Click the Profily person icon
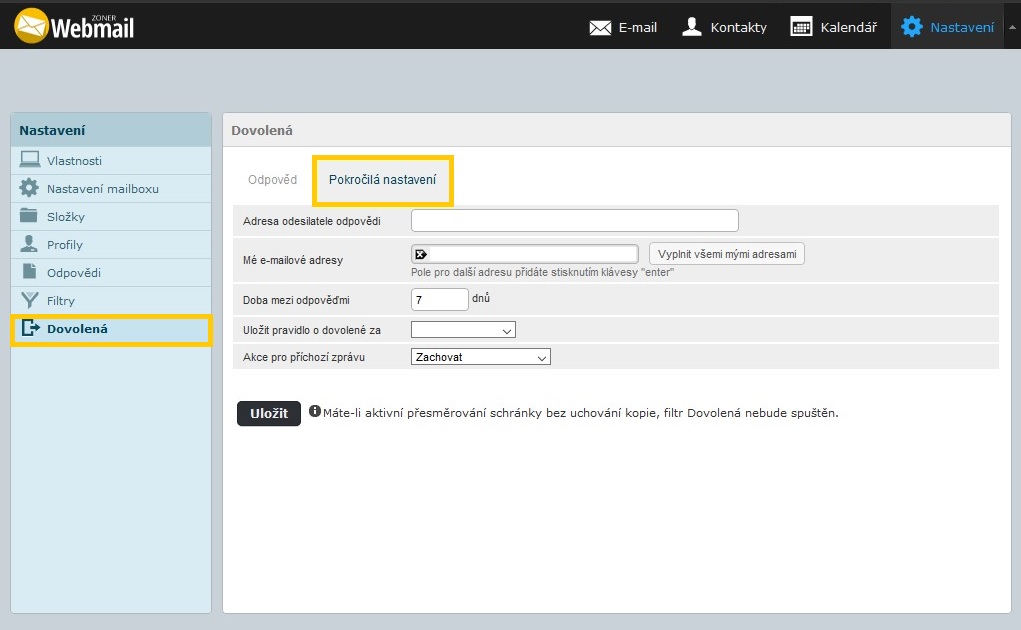The height and width of the screenshot is (630, 1021). [30, 244]
